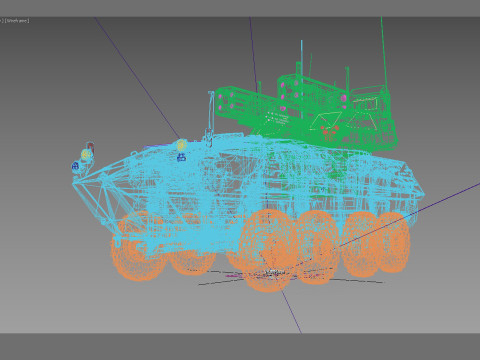
Task: Open the Wireframe viewport shading menu
Action: 17,21
